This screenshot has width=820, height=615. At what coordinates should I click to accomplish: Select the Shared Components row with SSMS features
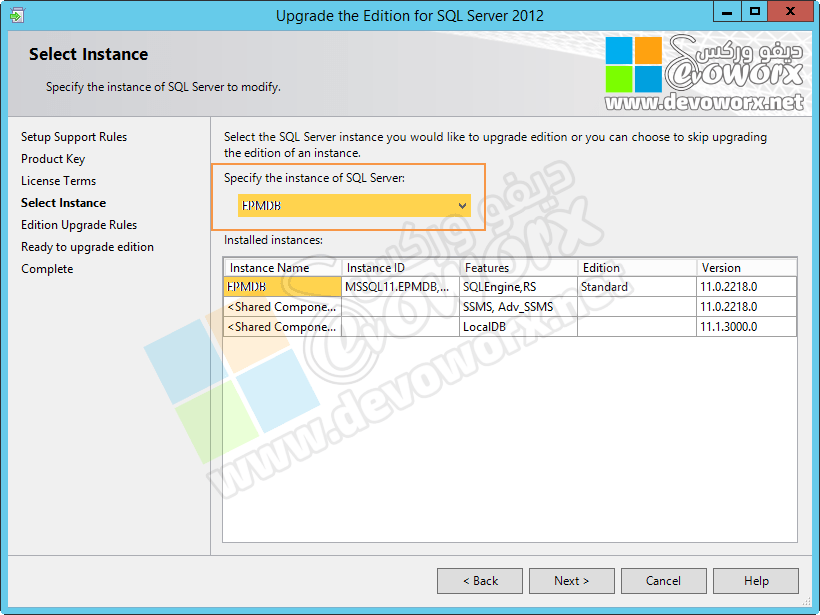pyautogui.click(x=280, y=306)
